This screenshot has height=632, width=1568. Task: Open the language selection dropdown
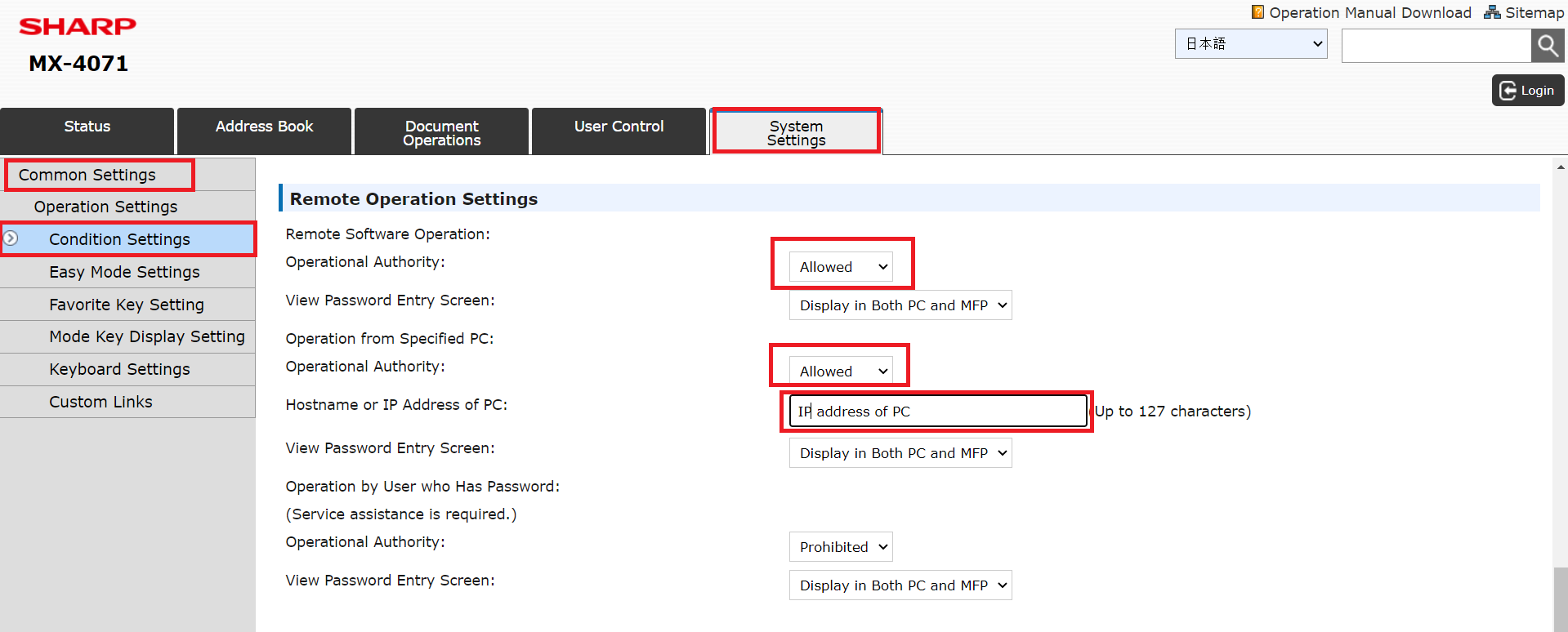1250,44
